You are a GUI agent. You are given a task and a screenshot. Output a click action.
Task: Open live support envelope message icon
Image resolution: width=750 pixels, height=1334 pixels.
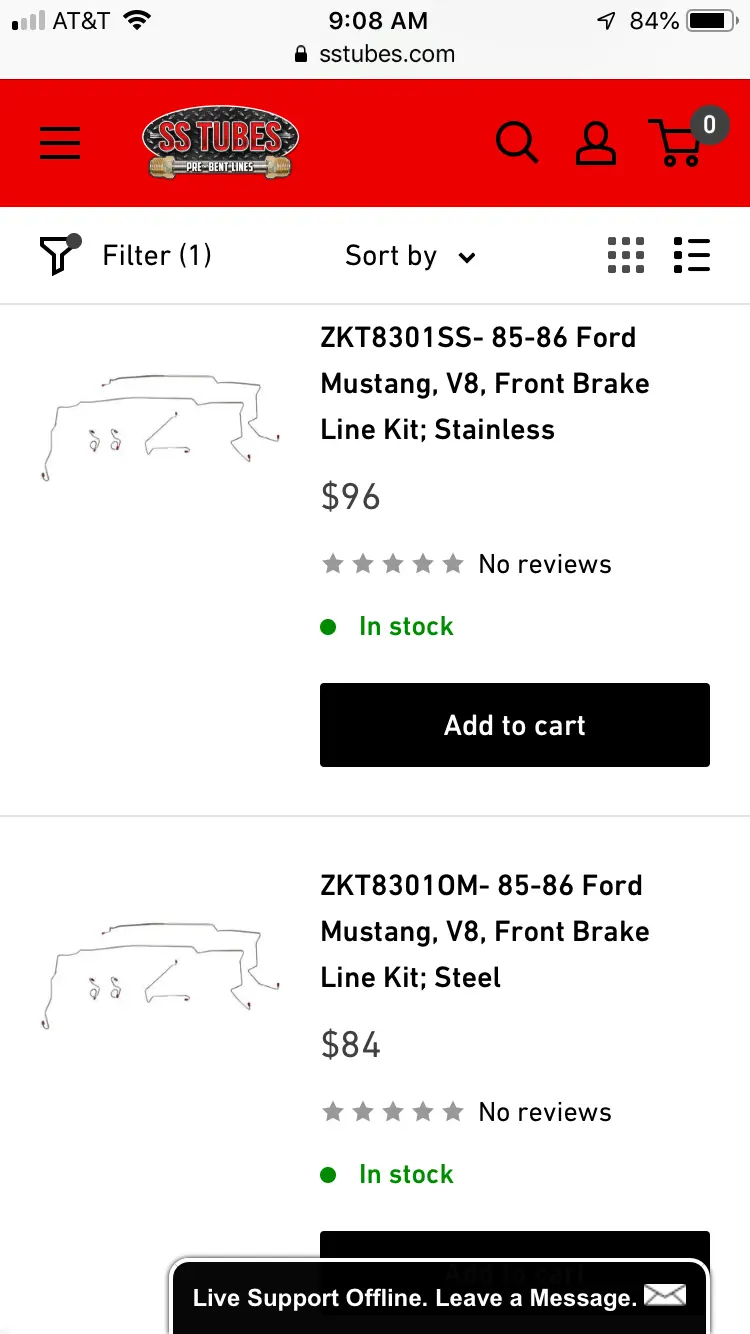(665, 1296)
